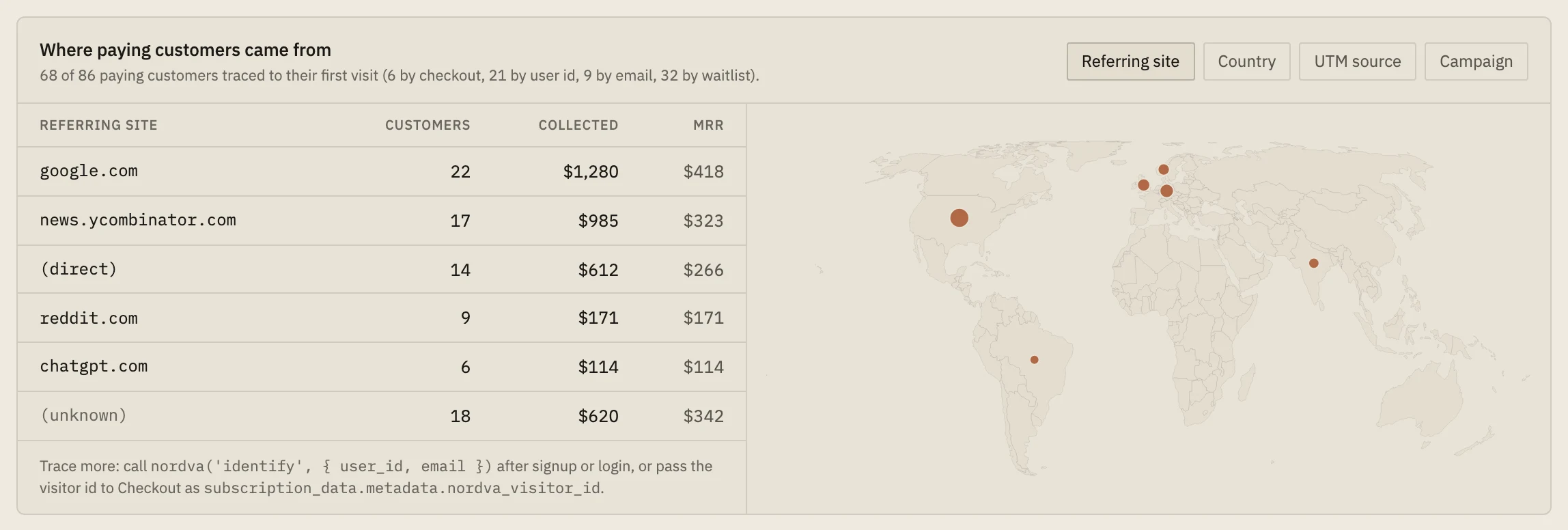
Task: Click the COLLECTED column header
Action: (578, 125)
